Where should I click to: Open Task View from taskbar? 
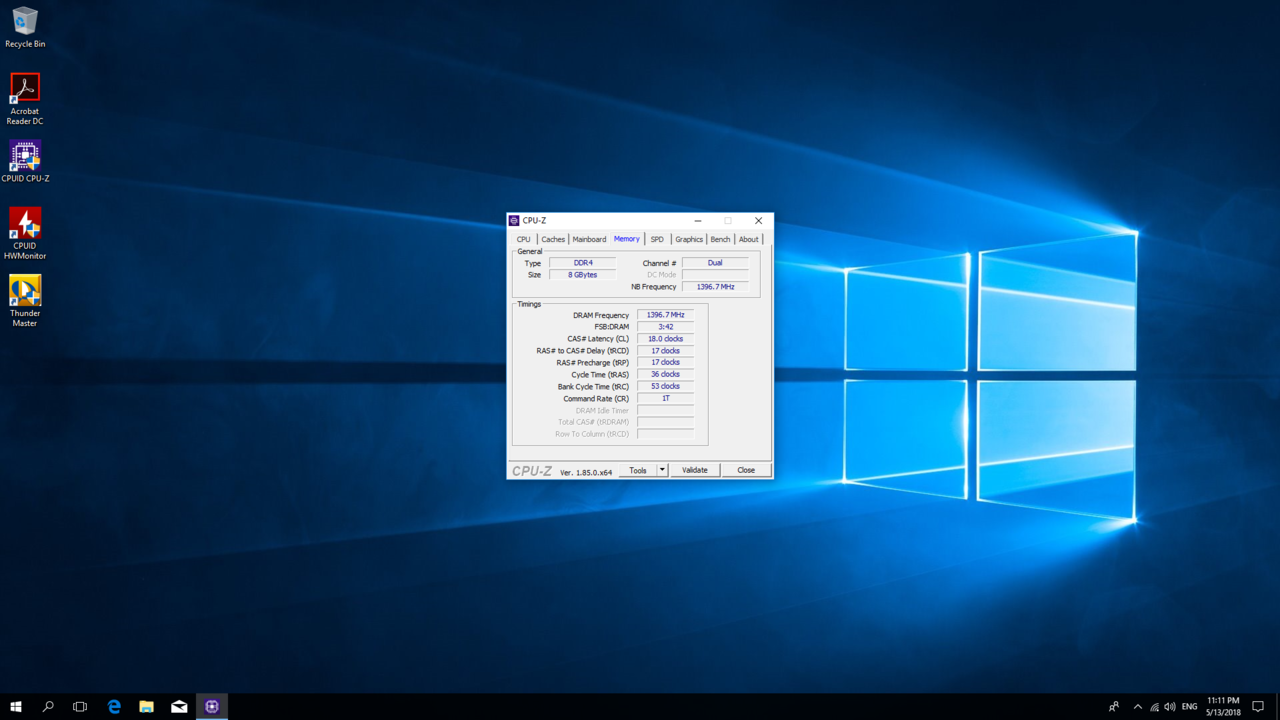point(80,707)
